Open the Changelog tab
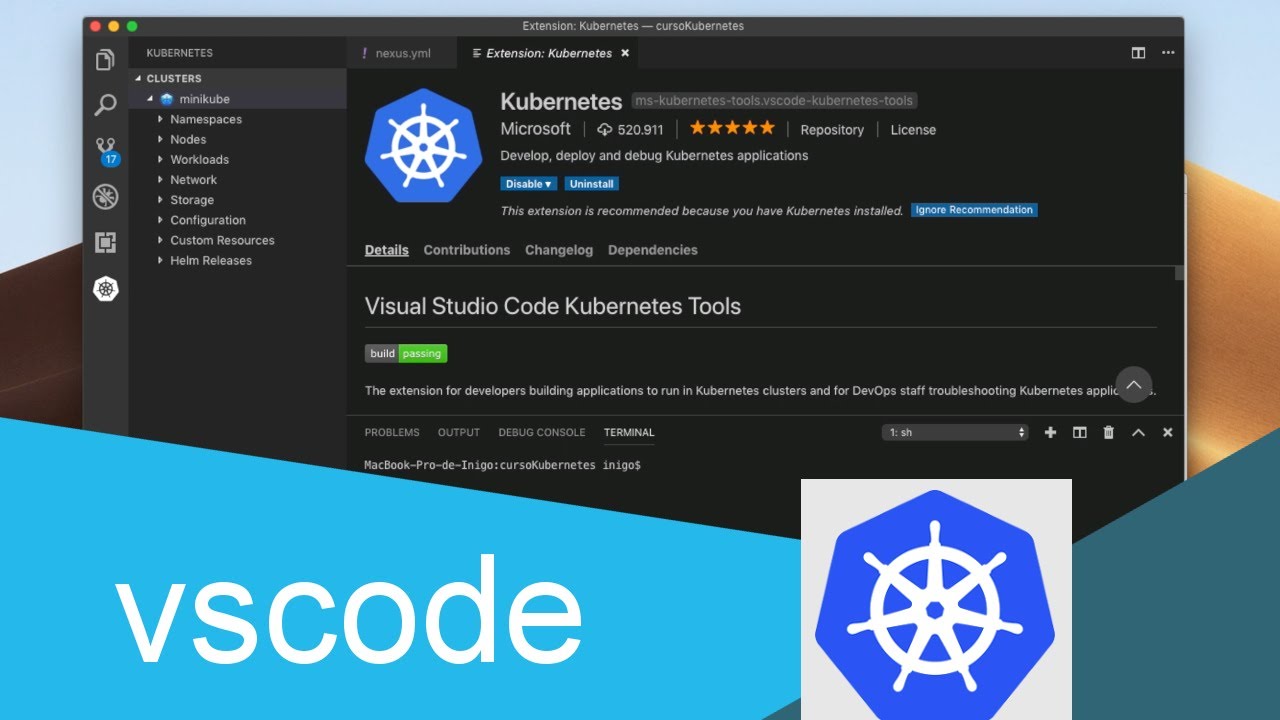Screen dimensions: 1280x720 (x=559, y=250)
